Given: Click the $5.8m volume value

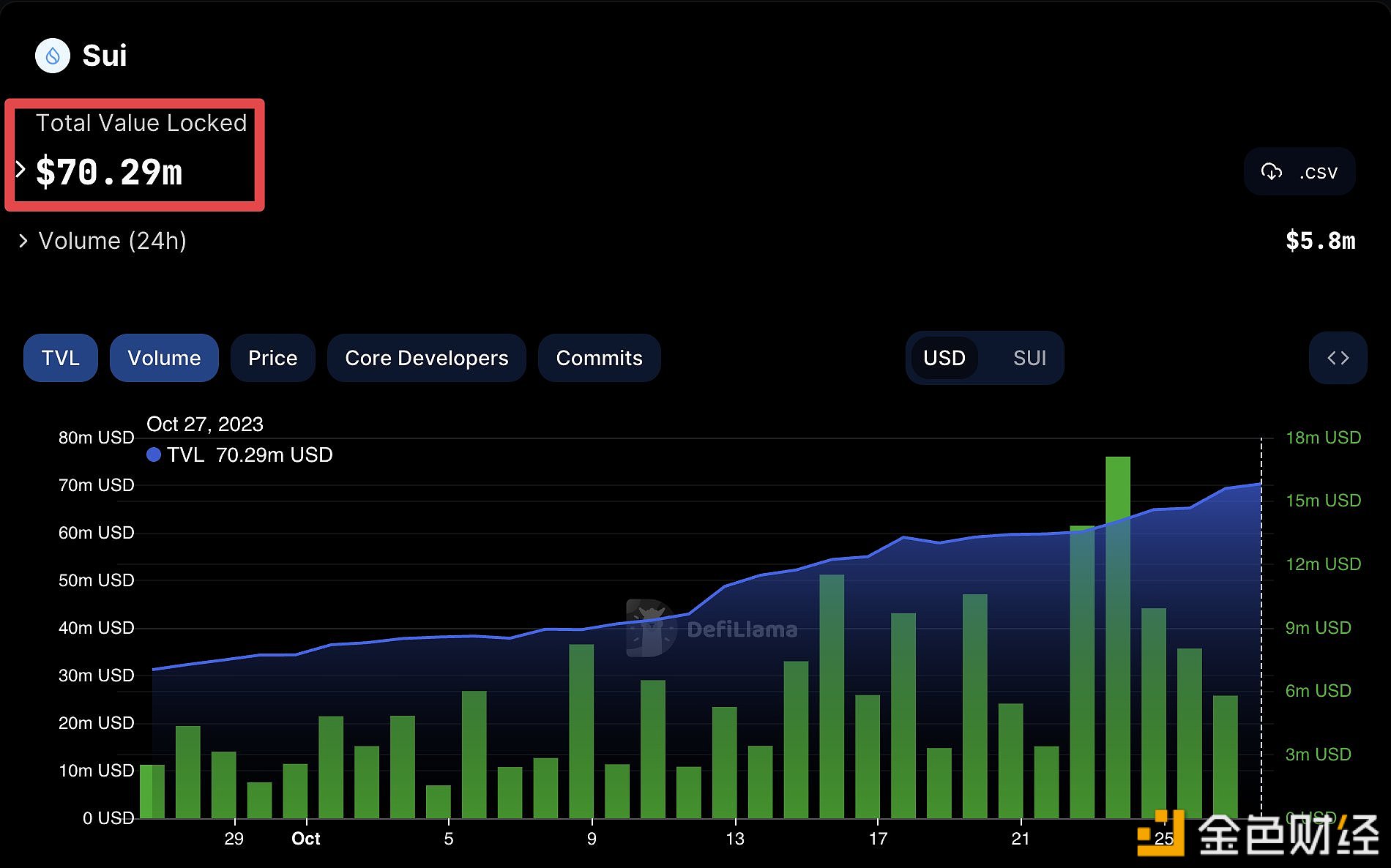Looking at the screenshot, I should [x=1321, y=241].
